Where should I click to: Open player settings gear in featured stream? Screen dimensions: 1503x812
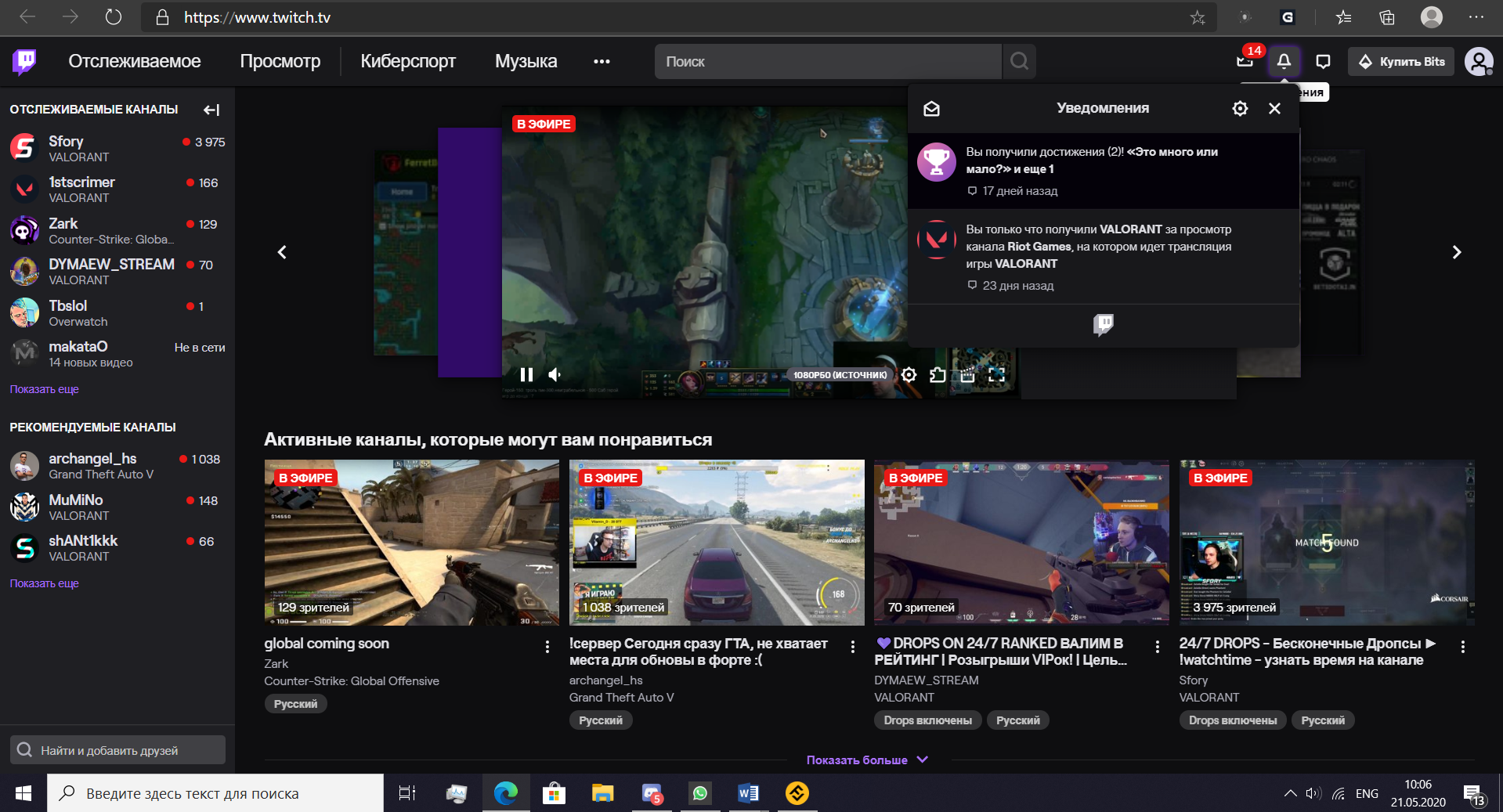point(909,375)
